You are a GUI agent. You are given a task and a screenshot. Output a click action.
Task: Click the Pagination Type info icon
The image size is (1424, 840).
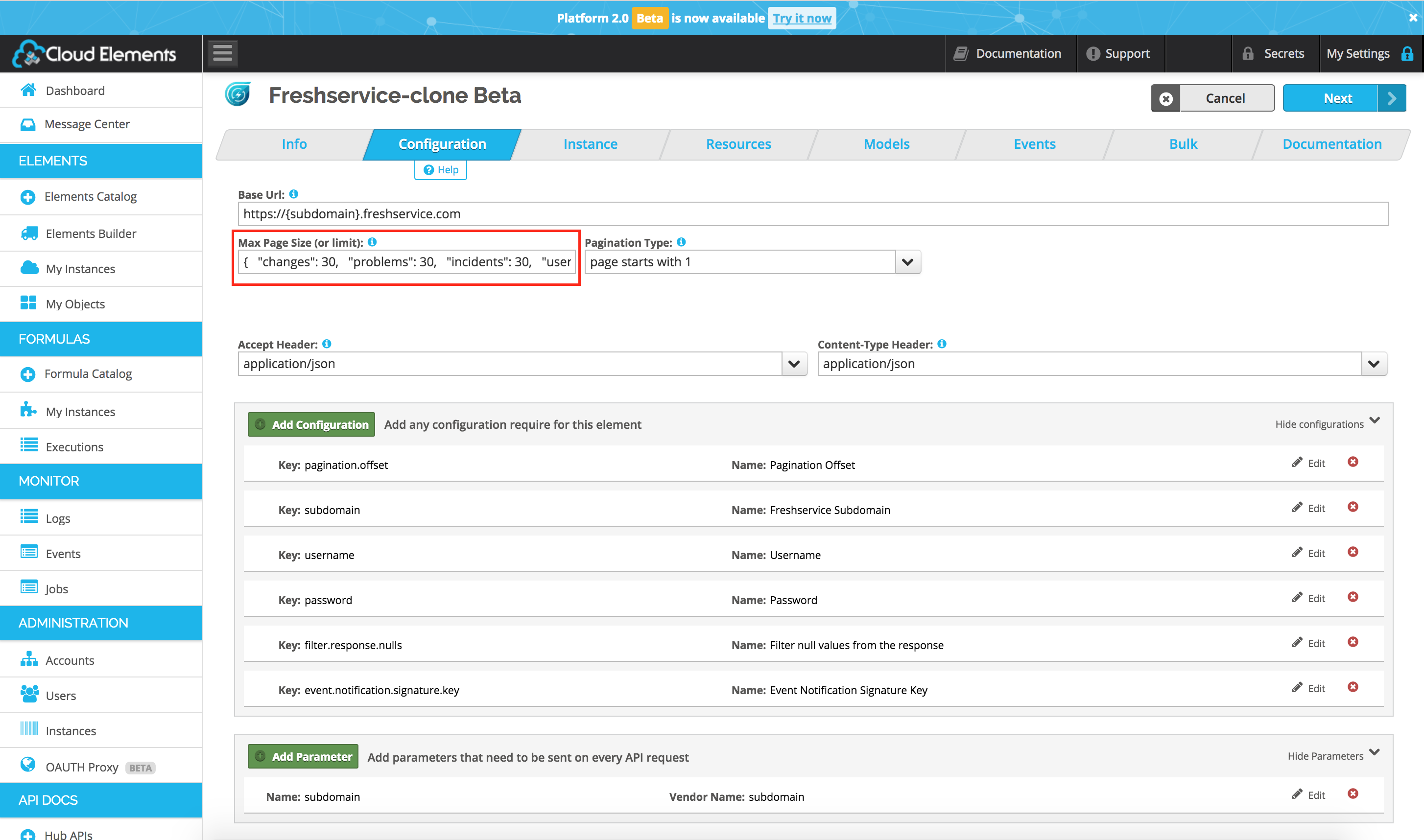[681, 242]
